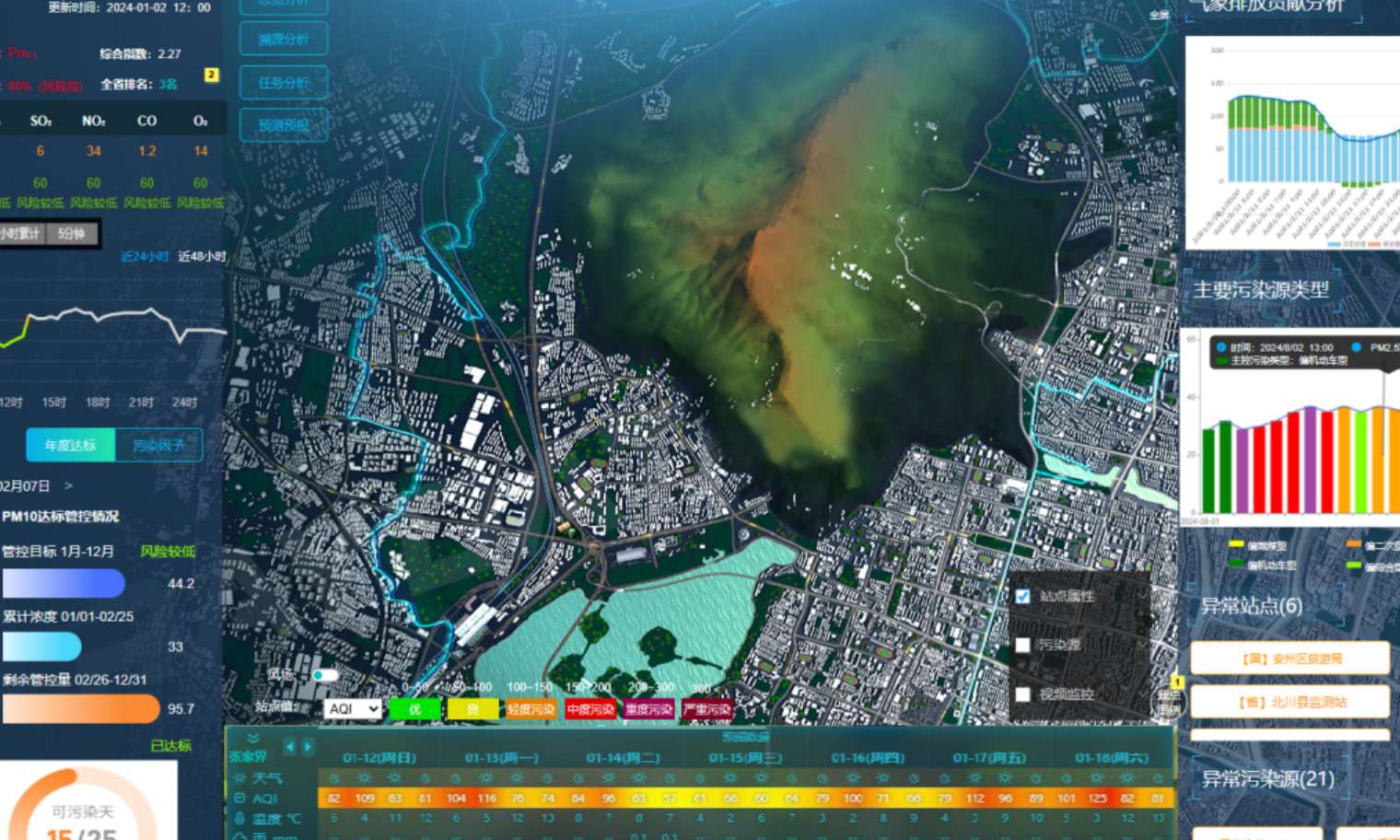The height and width of the screenshot is (840, 1400).
Task: Click the 张家界 location label
Action: pyautogui.click(x=247, y=756)
